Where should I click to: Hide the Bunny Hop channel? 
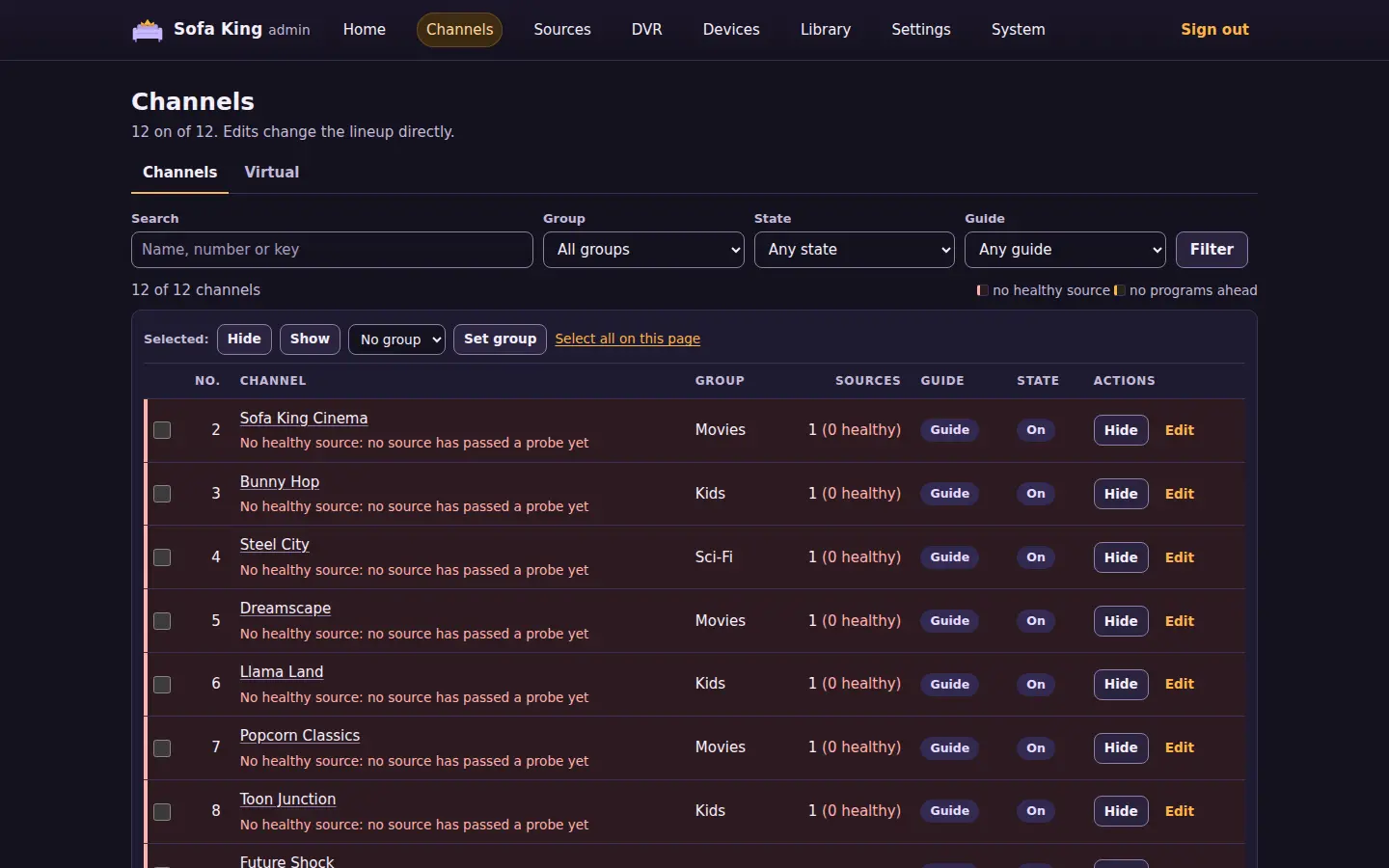1121,494
